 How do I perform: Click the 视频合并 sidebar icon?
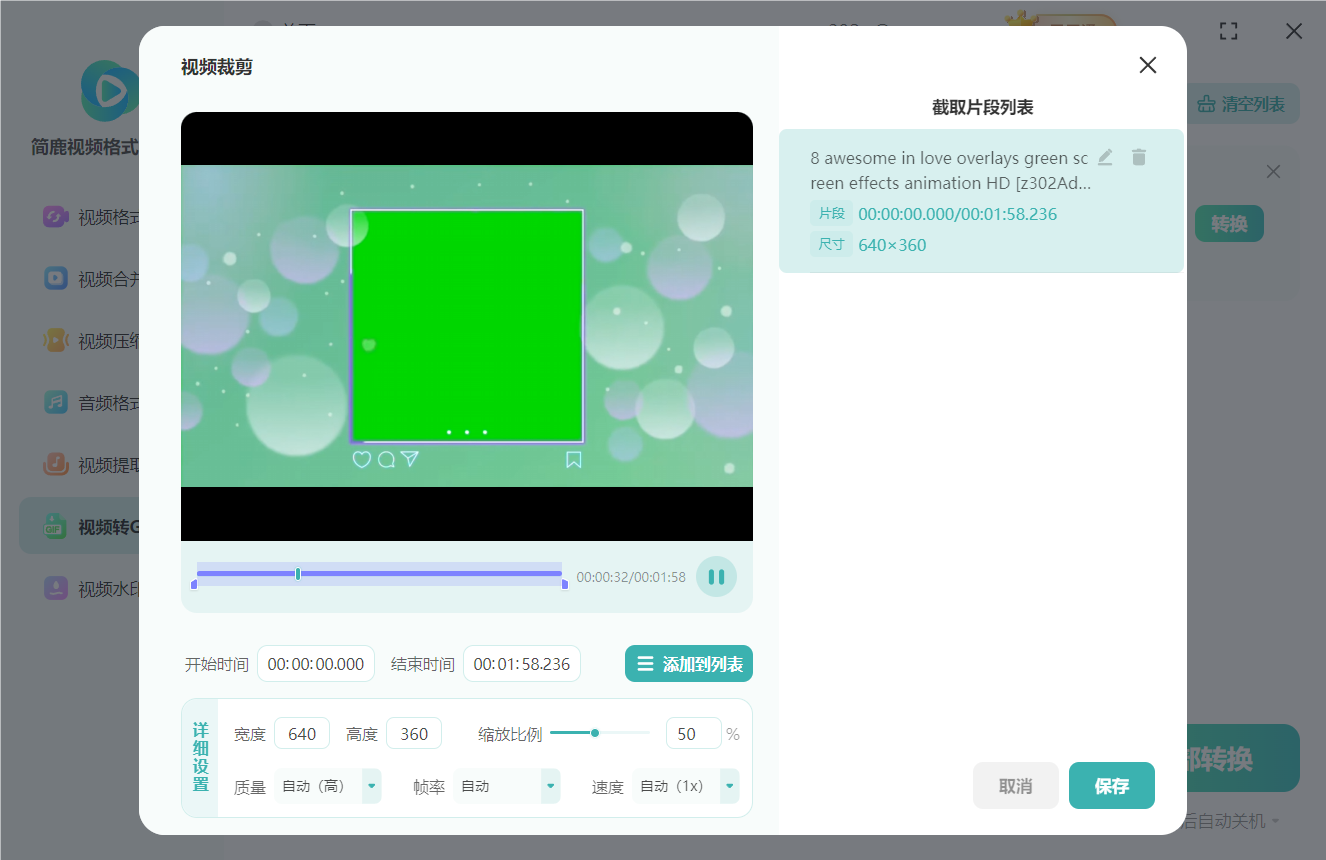click(56, 279)
